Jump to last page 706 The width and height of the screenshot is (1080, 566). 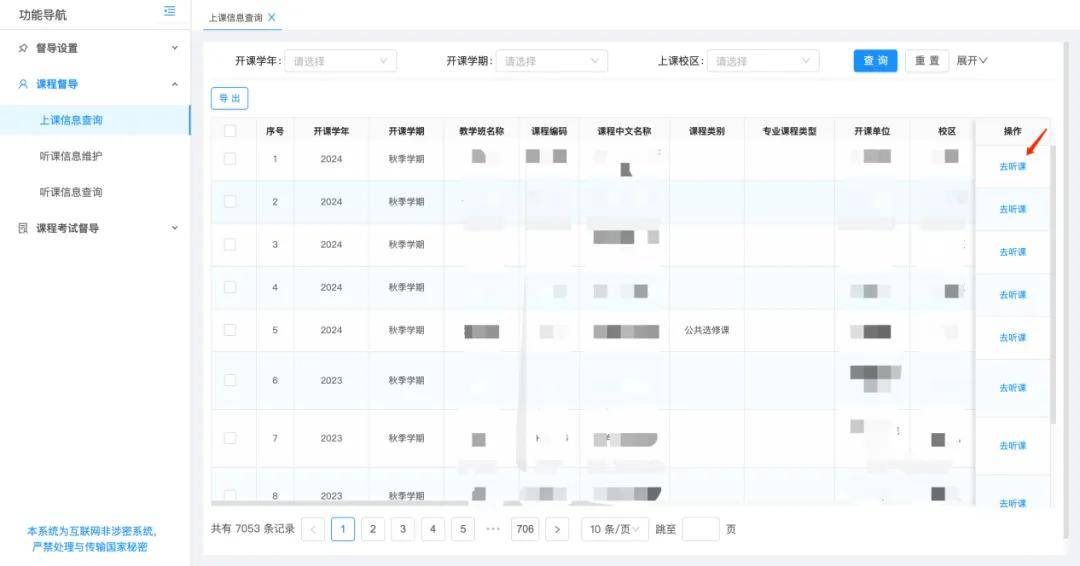point(525,529)
